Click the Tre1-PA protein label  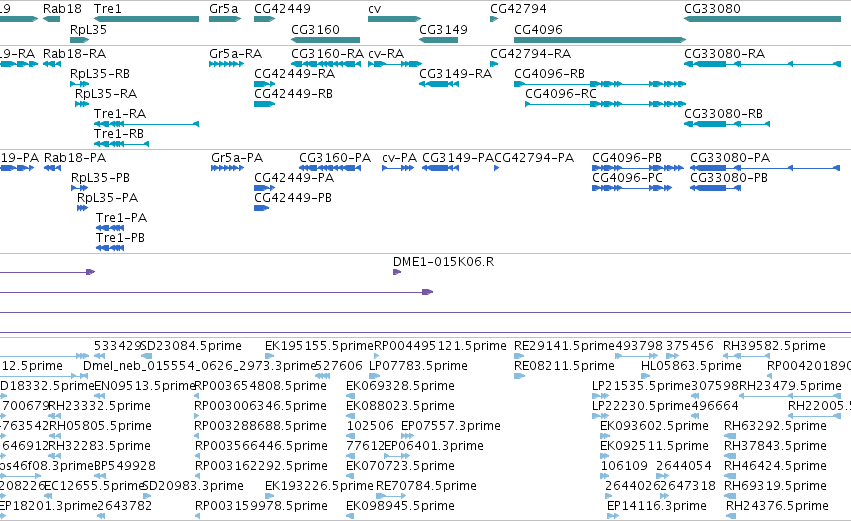pos(122,218)
